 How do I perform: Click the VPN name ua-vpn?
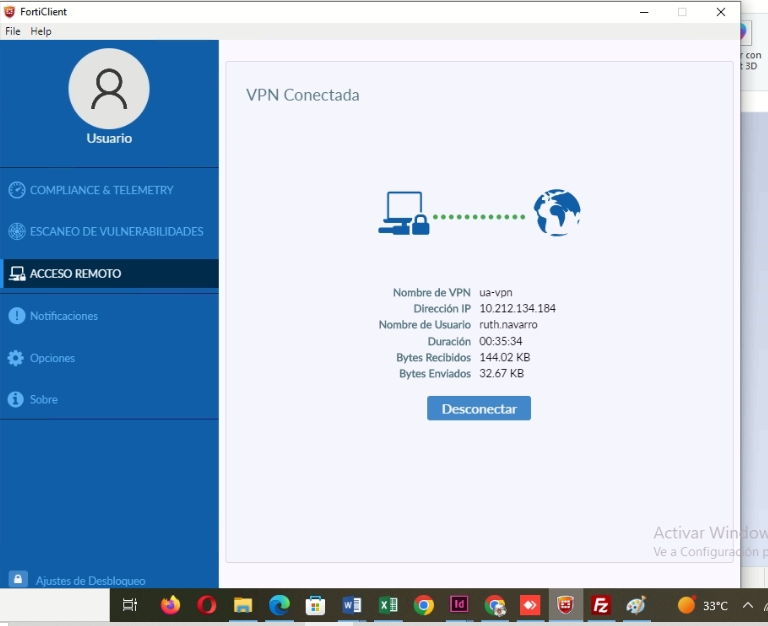click(496, 292)
